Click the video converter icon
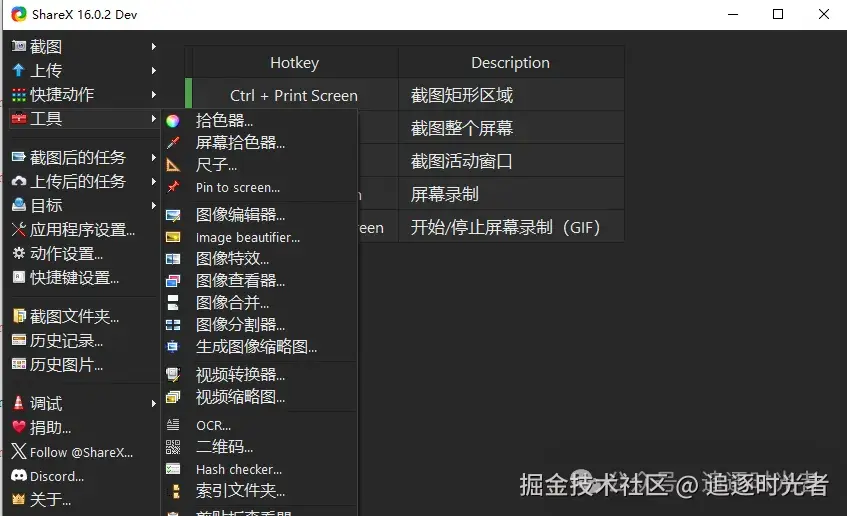The image size is (847, 516). pyautogui.click(x=173, y=374)
